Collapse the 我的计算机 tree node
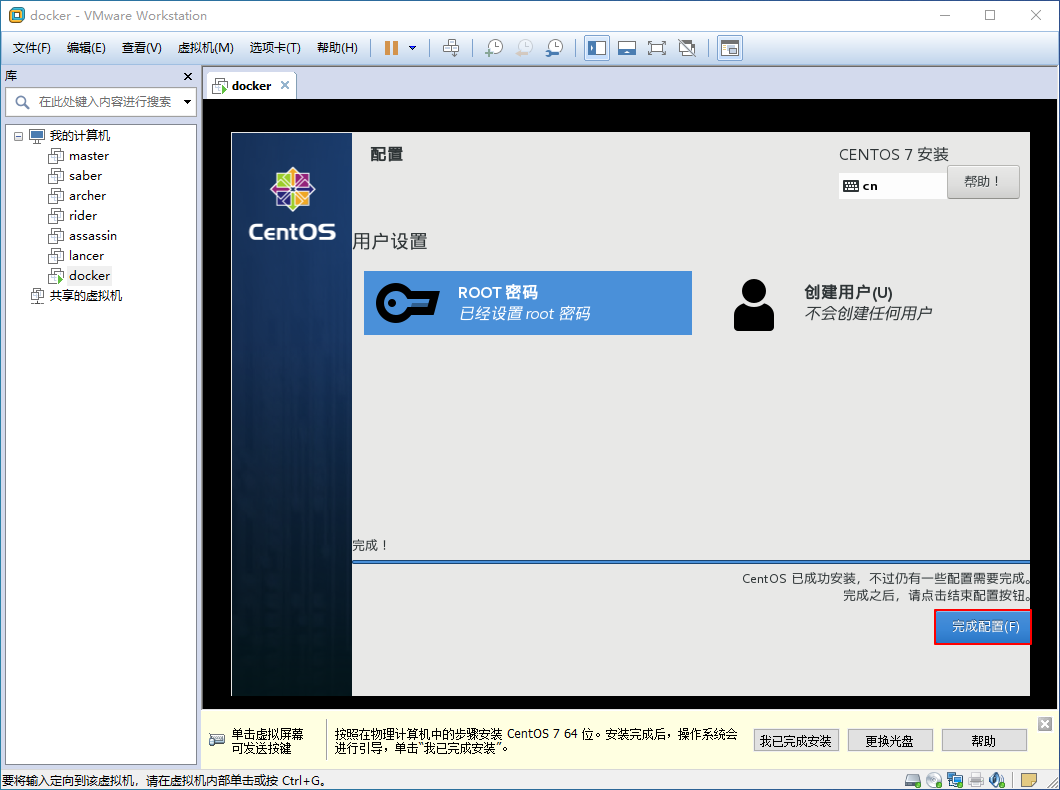 [x=16, y=135]
